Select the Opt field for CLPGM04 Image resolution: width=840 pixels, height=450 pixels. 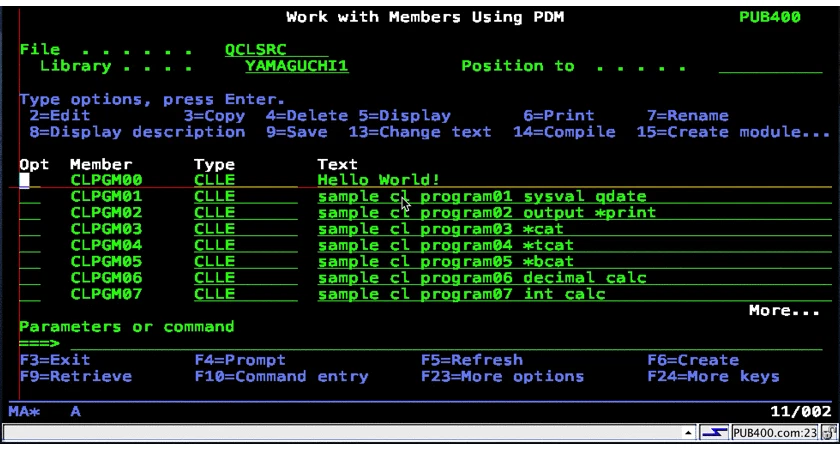(x=29, y=245)
